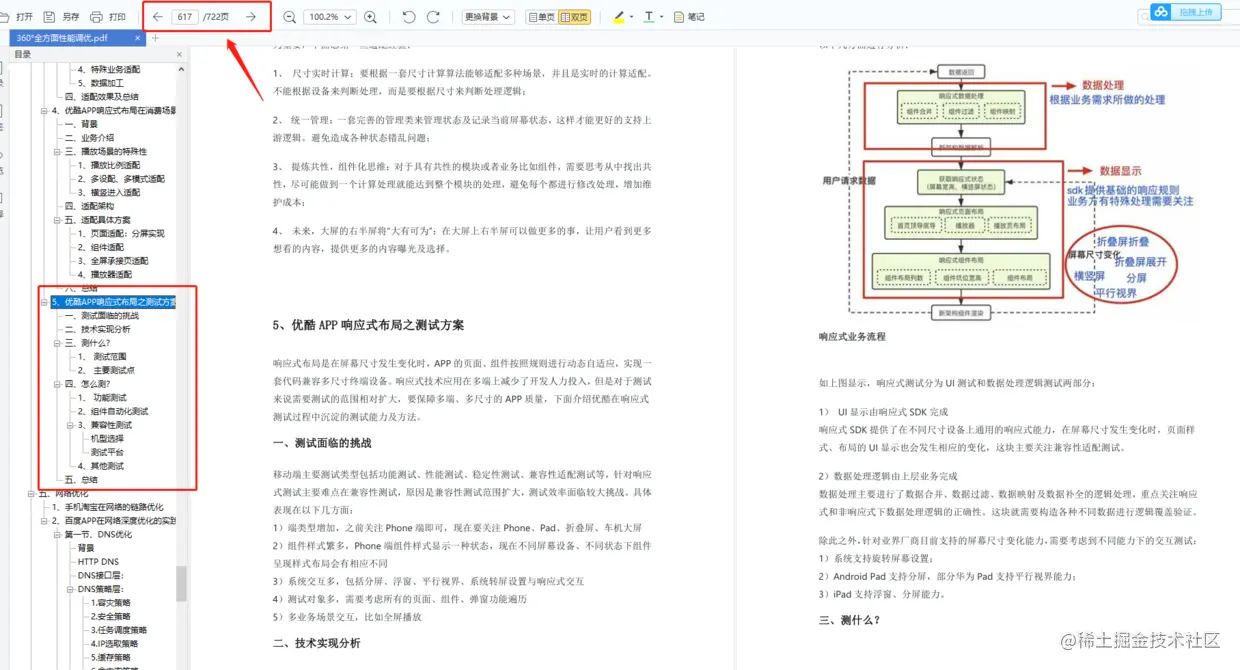This screenshot has height=670, width=1240.
Task: Go to the next page arrow
Action: click(251, 17)
